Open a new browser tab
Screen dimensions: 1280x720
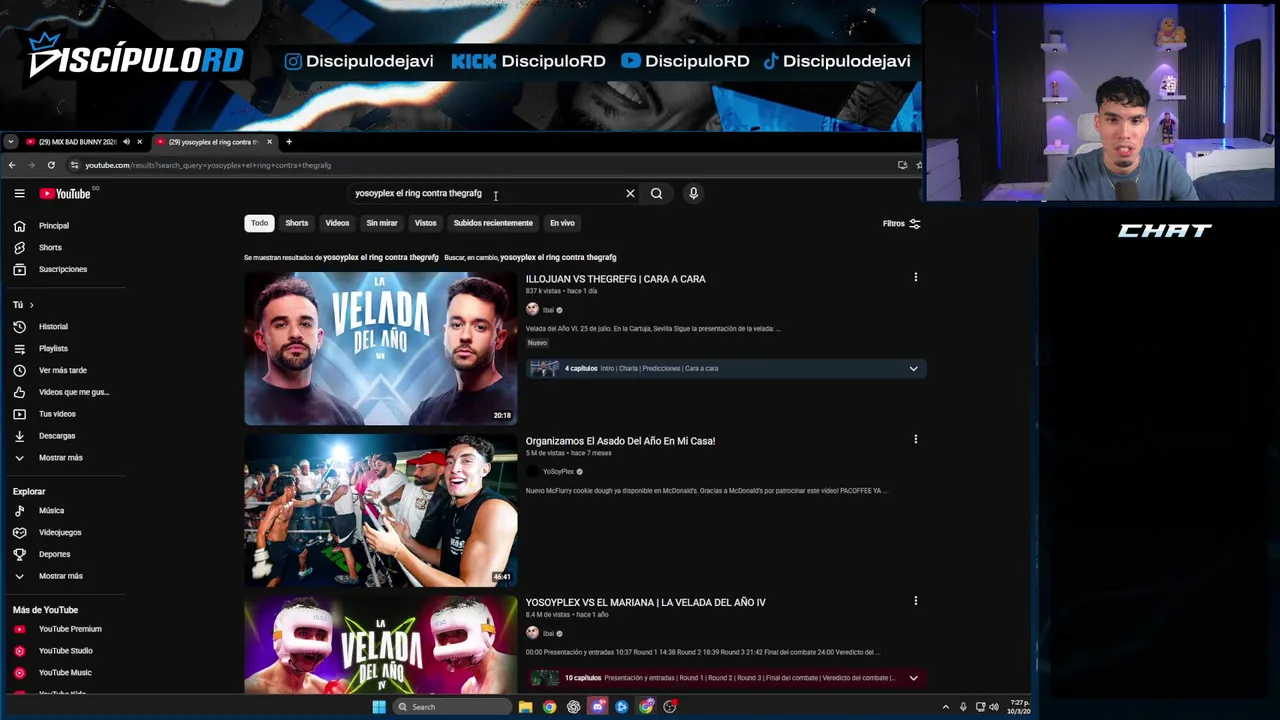pos(289,142)
